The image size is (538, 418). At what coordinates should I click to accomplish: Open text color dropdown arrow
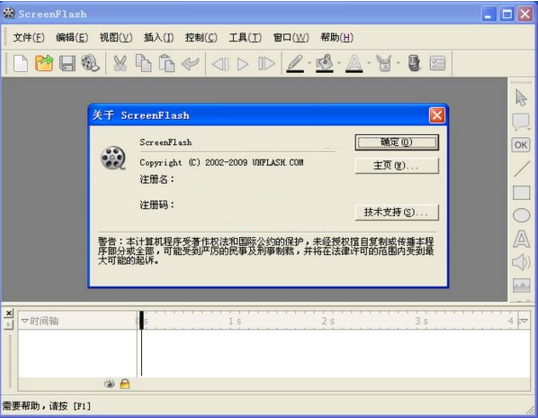pos(369,63)
